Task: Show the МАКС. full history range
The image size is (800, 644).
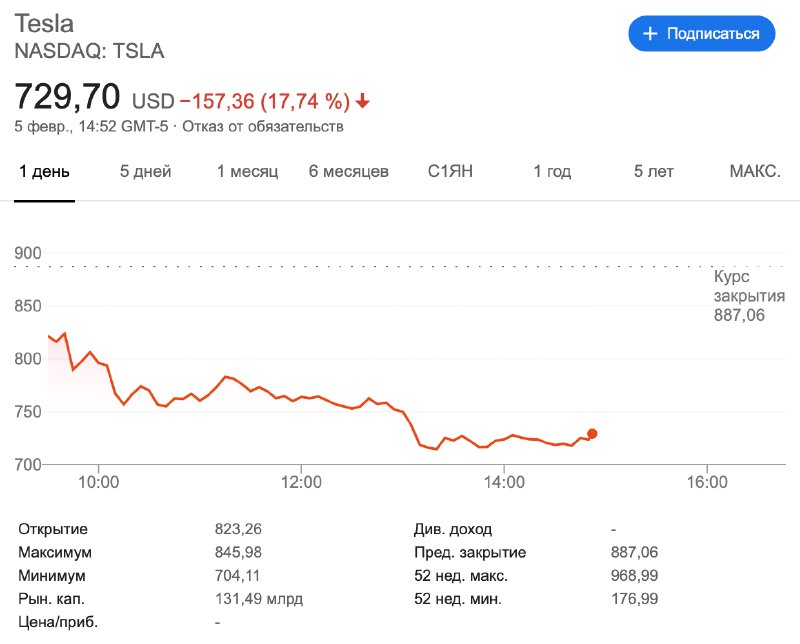Action: 755,171
